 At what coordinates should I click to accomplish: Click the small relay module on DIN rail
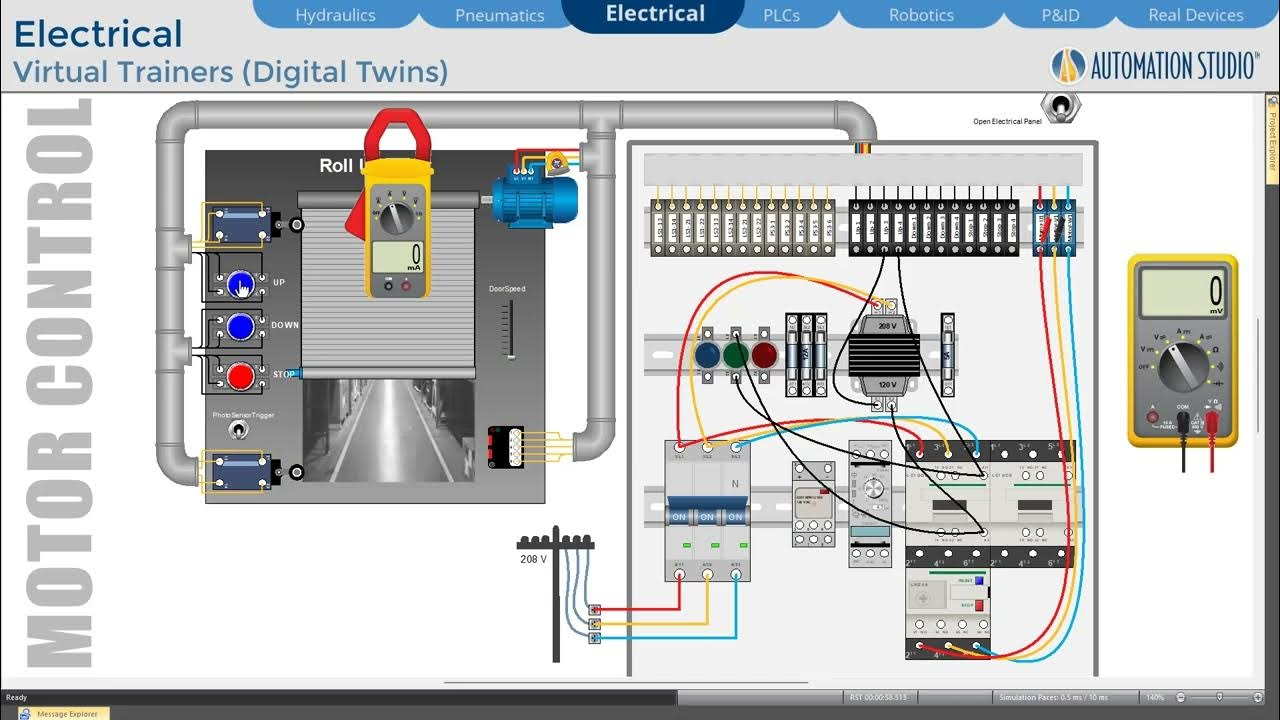[814, 504]
